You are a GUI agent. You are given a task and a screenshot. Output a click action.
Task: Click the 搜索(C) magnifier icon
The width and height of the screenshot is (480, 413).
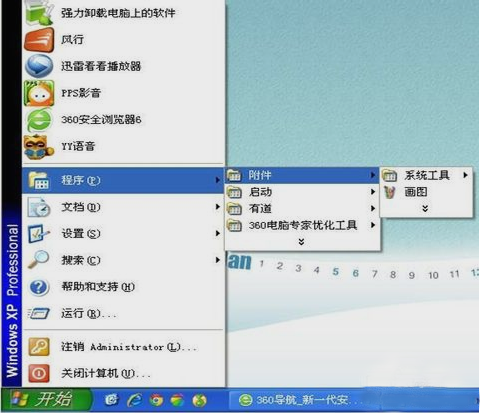[38, 260]
